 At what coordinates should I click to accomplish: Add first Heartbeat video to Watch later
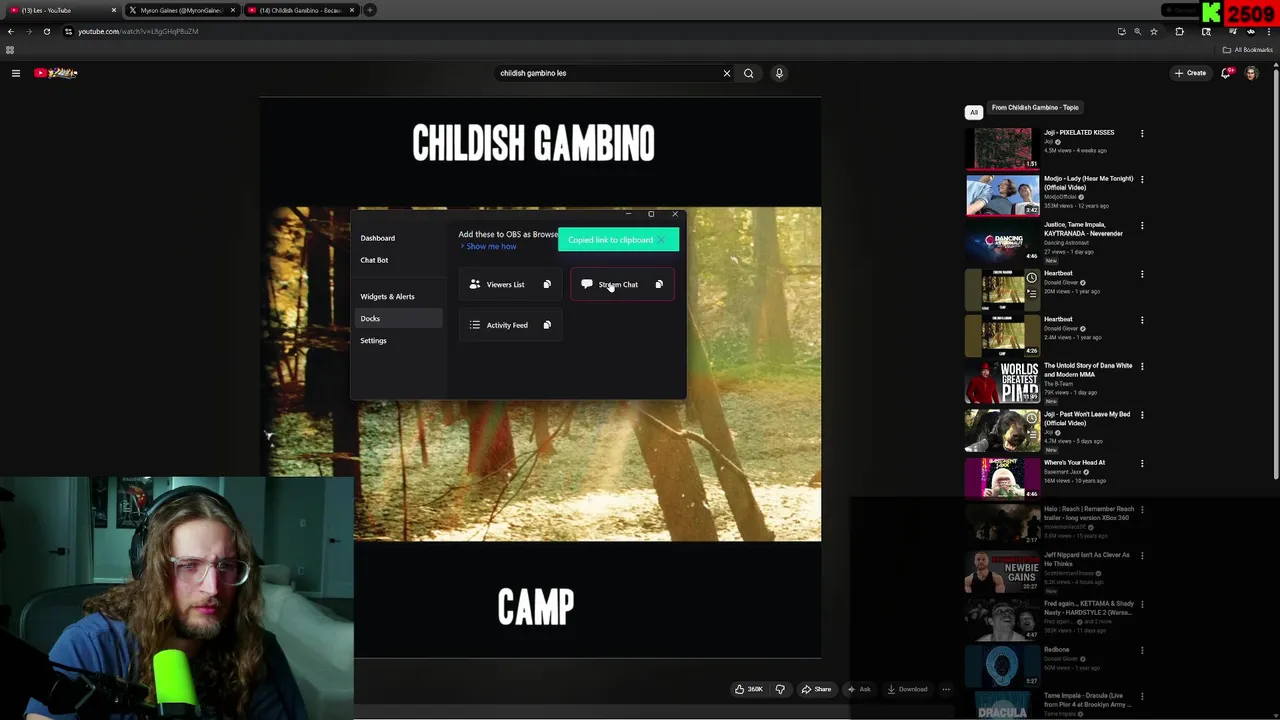(x=1031, y=278)
